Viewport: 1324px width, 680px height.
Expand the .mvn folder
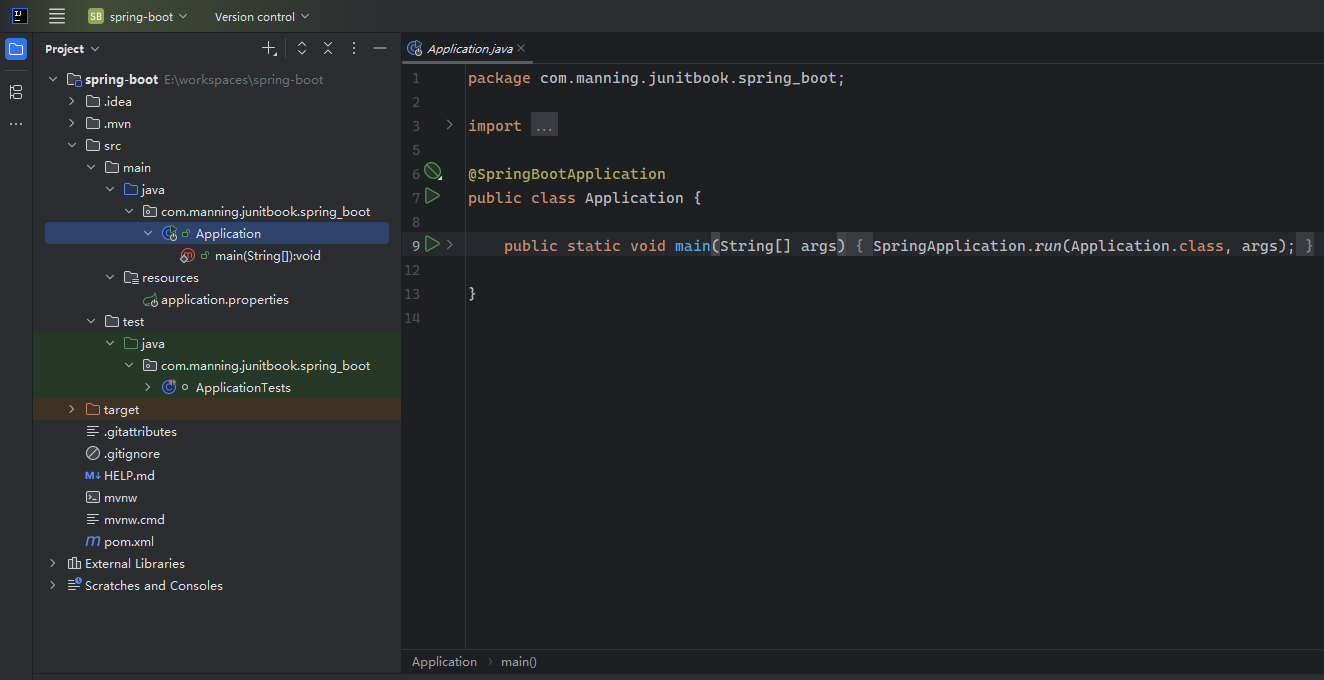point(72,123)
